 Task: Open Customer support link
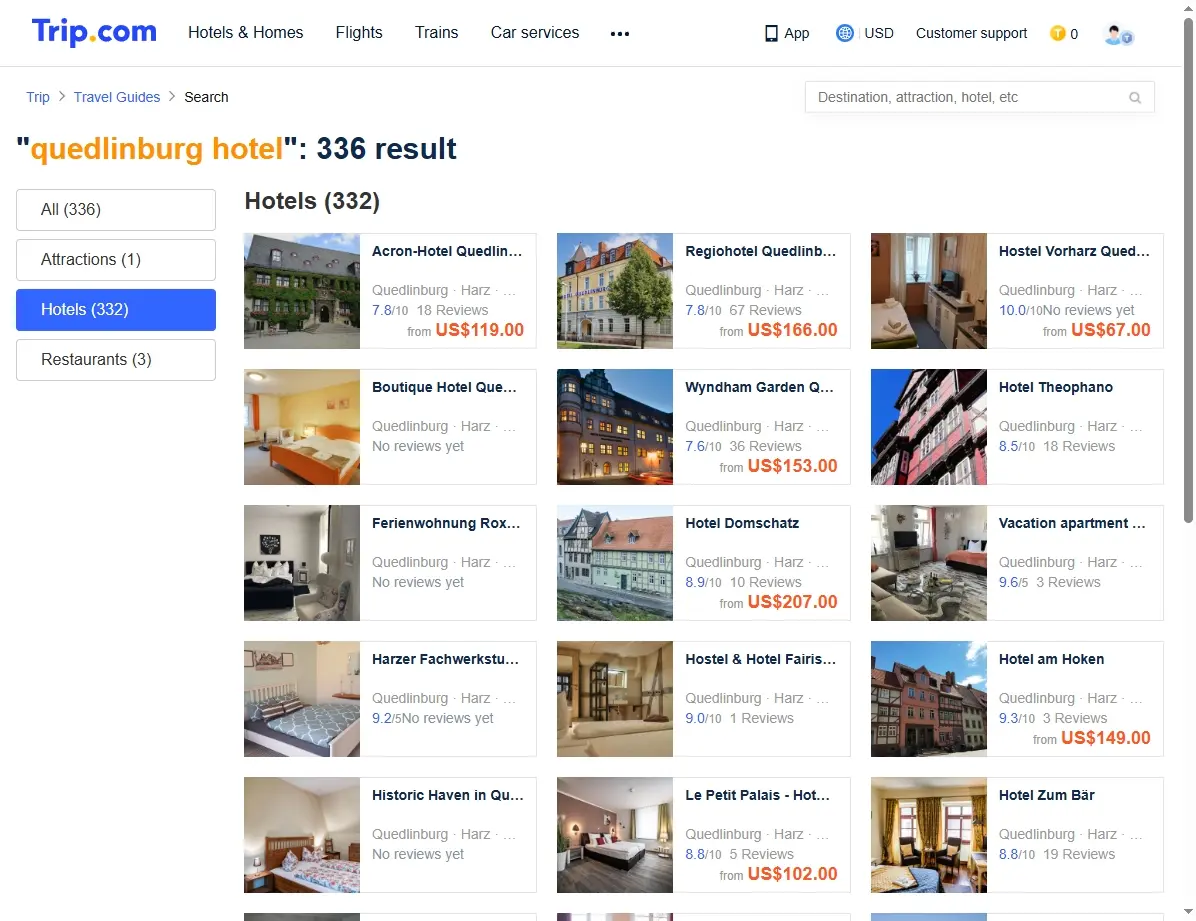(x=971, y=33)
